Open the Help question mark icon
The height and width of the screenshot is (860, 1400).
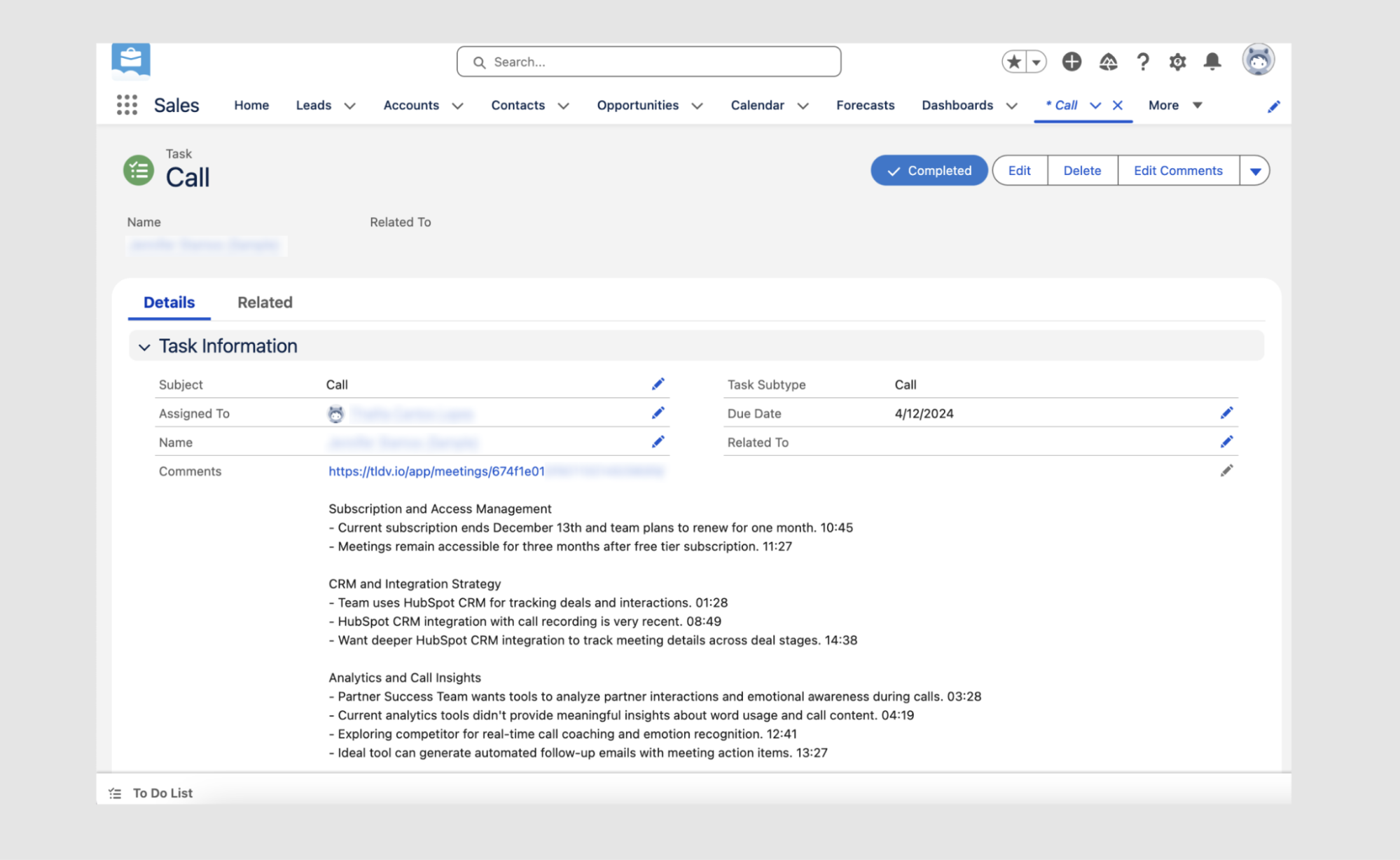[1142, 62]
